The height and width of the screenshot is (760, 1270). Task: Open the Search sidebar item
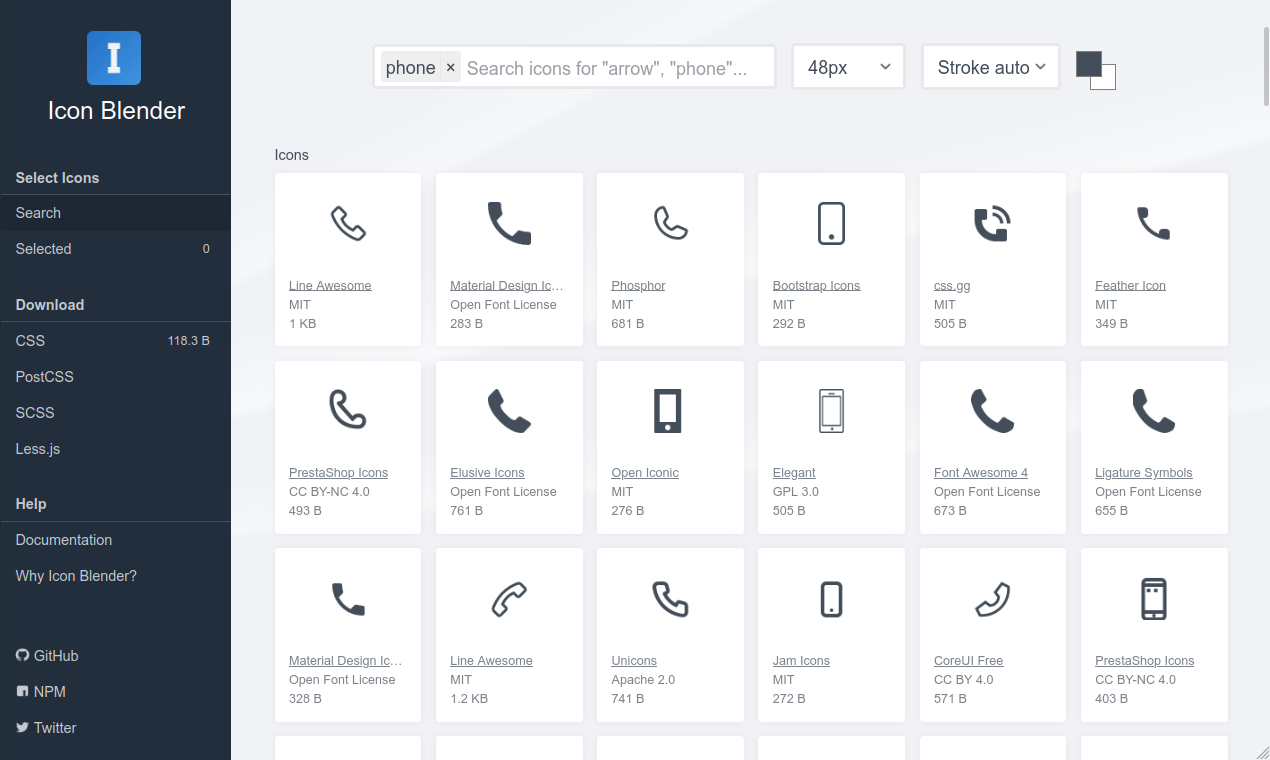(115, 213)
